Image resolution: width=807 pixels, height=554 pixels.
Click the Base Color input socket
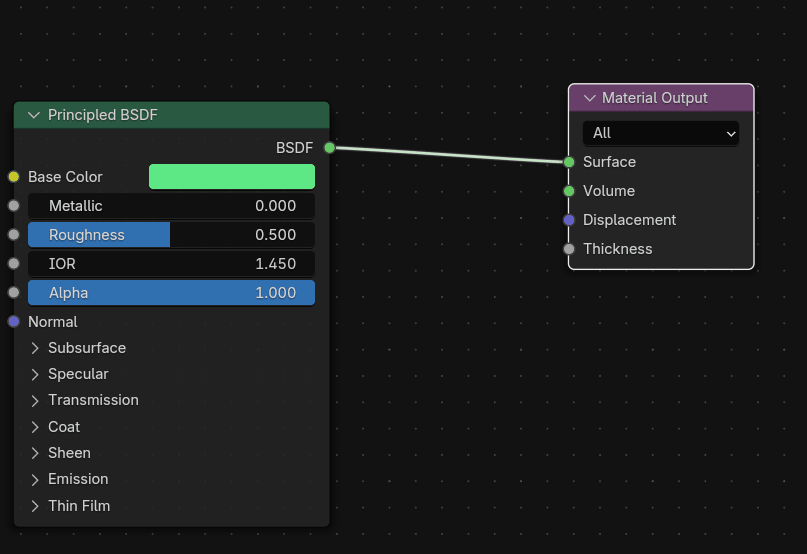coord(14,177)
